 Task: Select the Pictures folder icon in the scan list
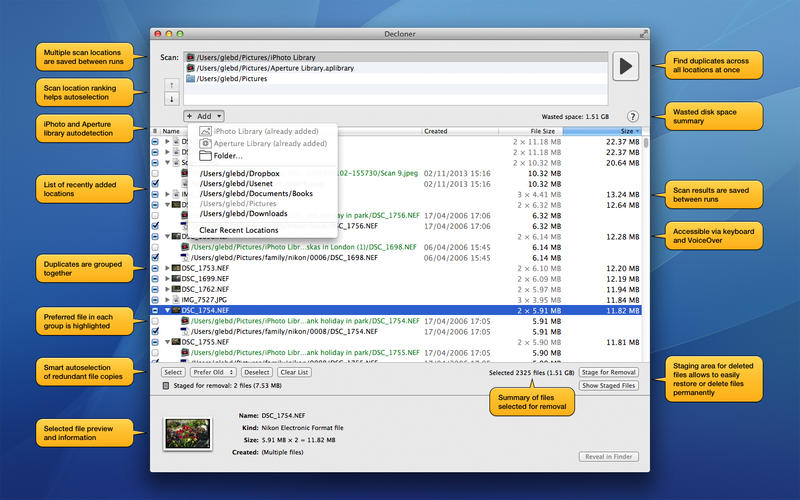(190, 78)
